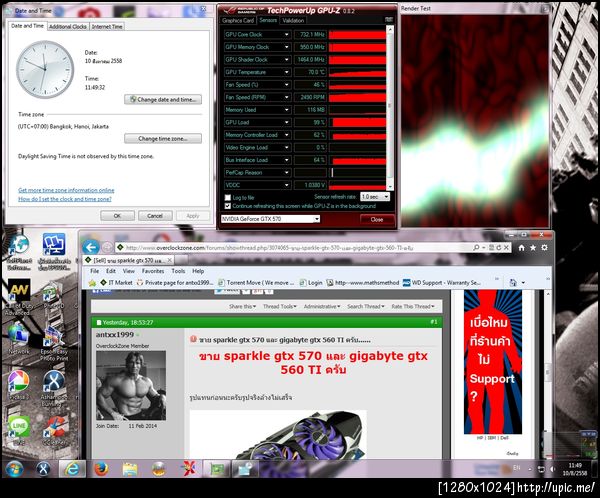Expand GPU Core Clock sensor dropdown
Image resolution: width=600 pixels, height=498 pixels.
[286, 34]
